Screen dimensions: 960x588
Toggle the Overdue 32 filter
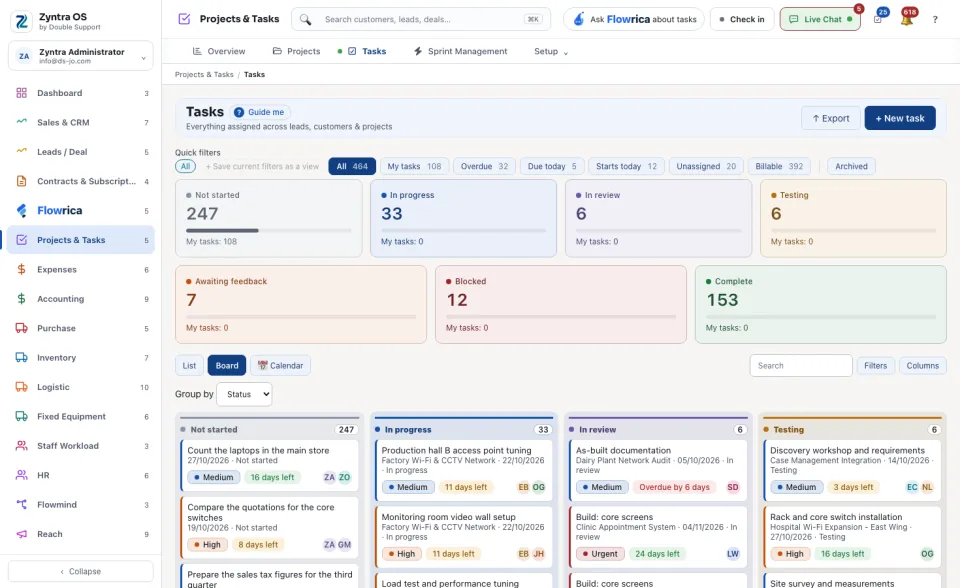coord(484,167)
